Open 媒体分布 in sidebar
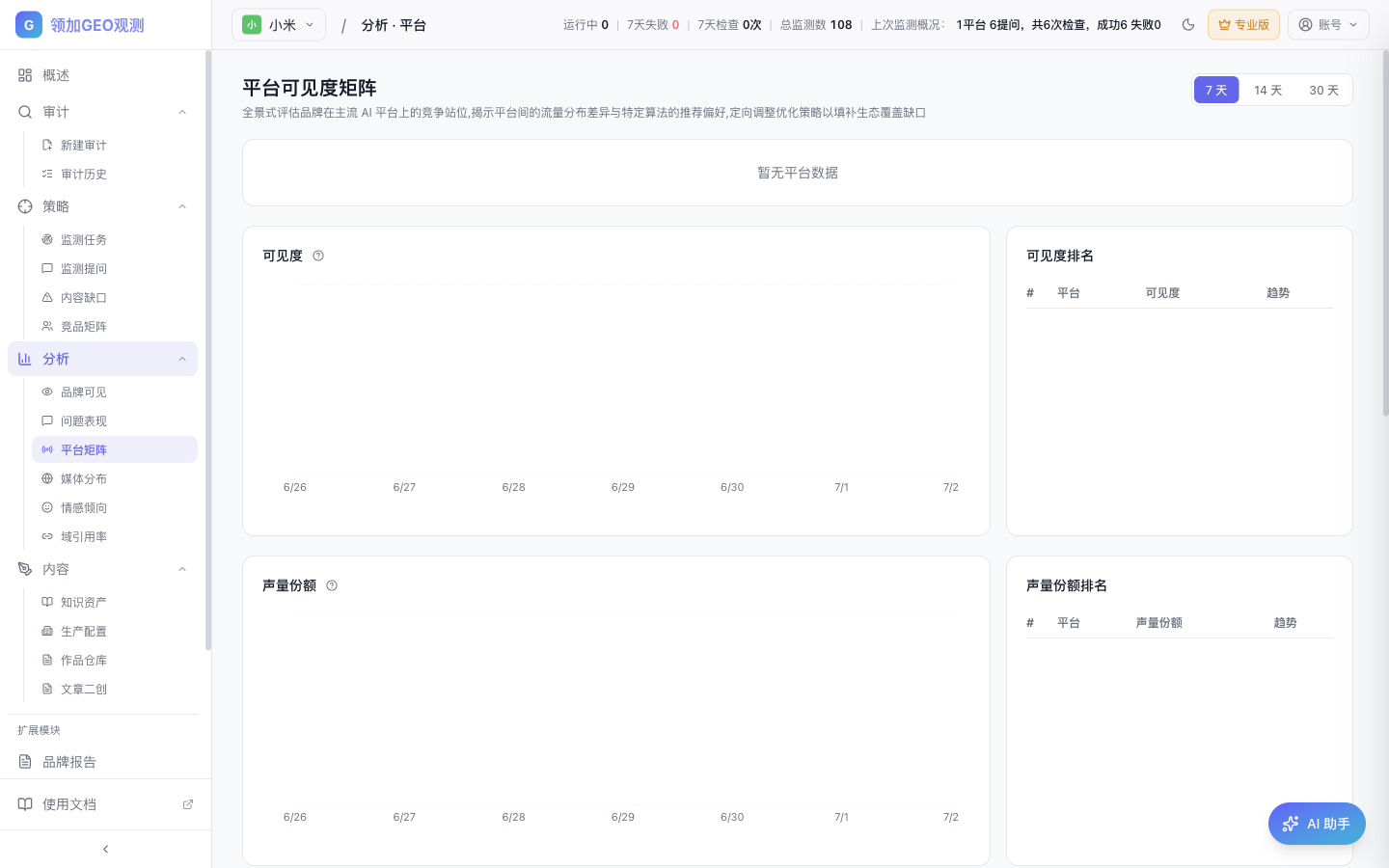The image size is (1389, 868). click(115, 478)
